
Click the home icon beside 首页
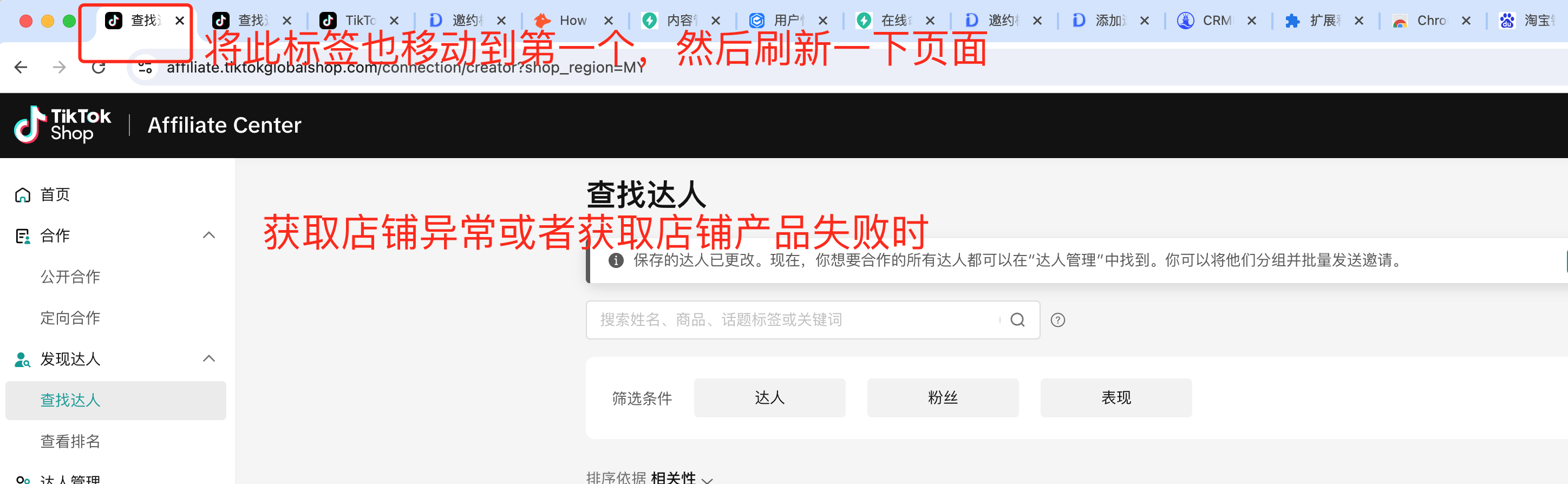pos(23,195)
